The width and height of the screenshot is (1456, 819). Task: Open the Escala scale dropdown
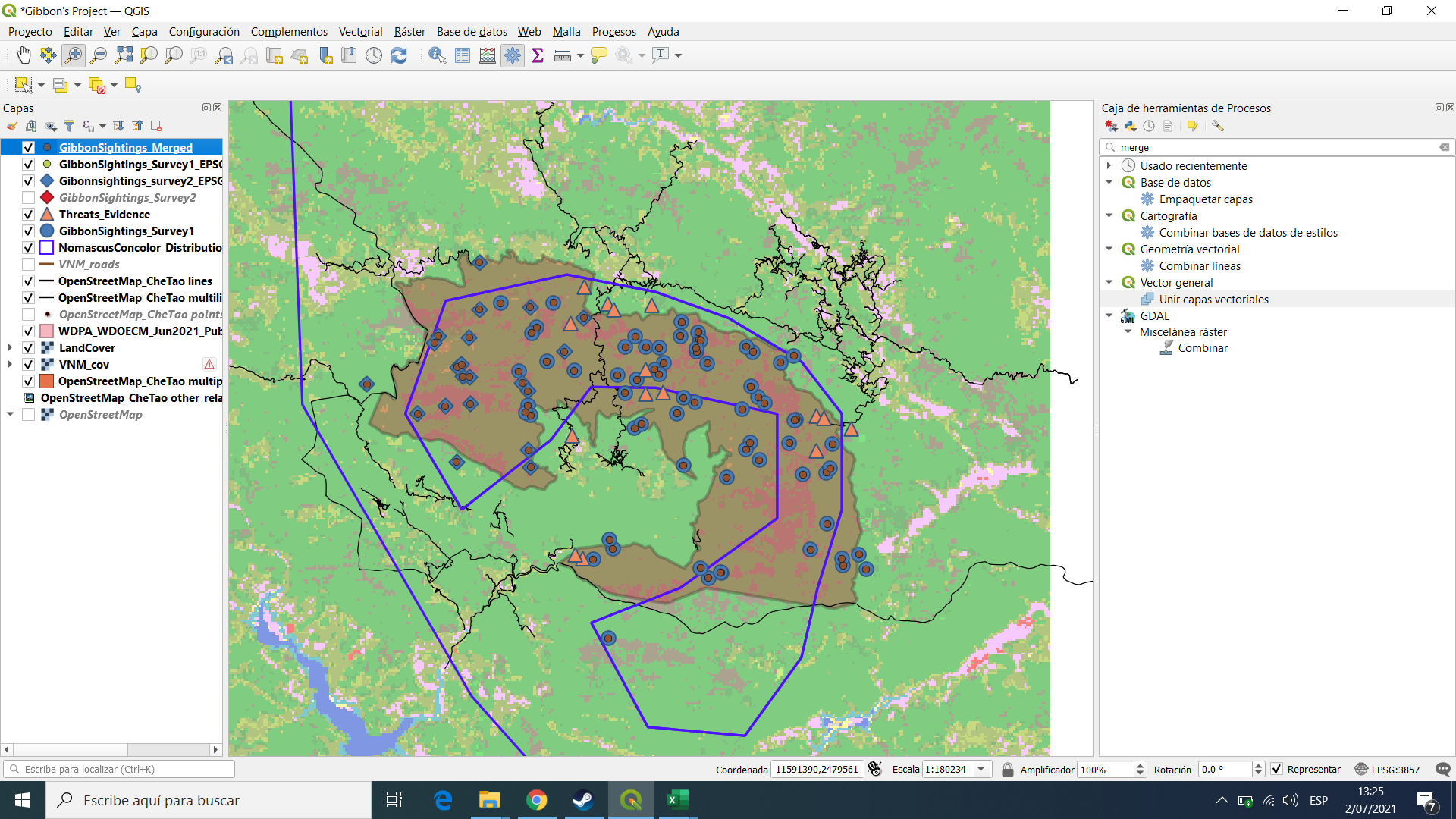pyautogui.click(x=981, y=769)
